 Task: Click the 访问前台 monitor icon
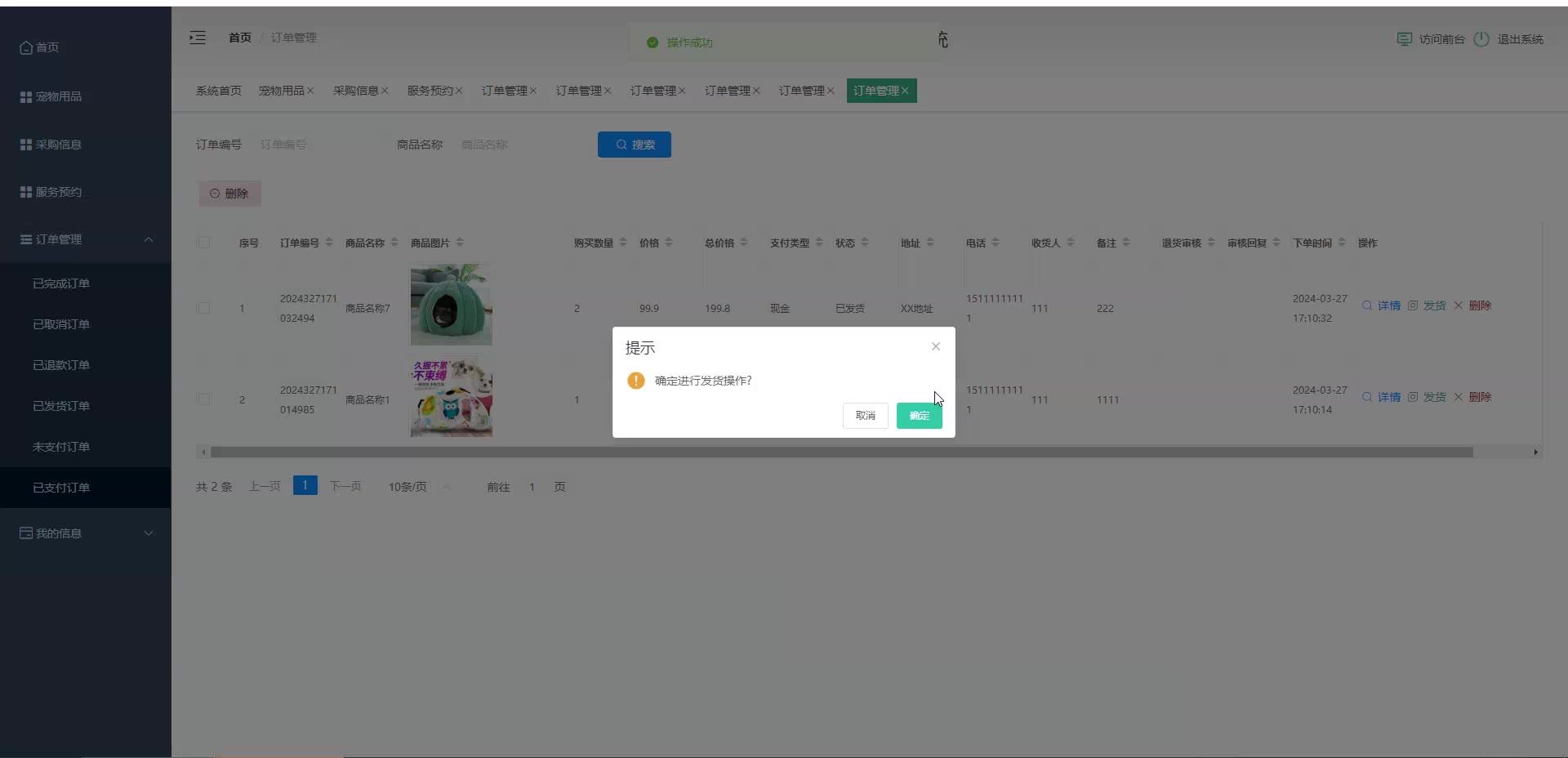1405,39
